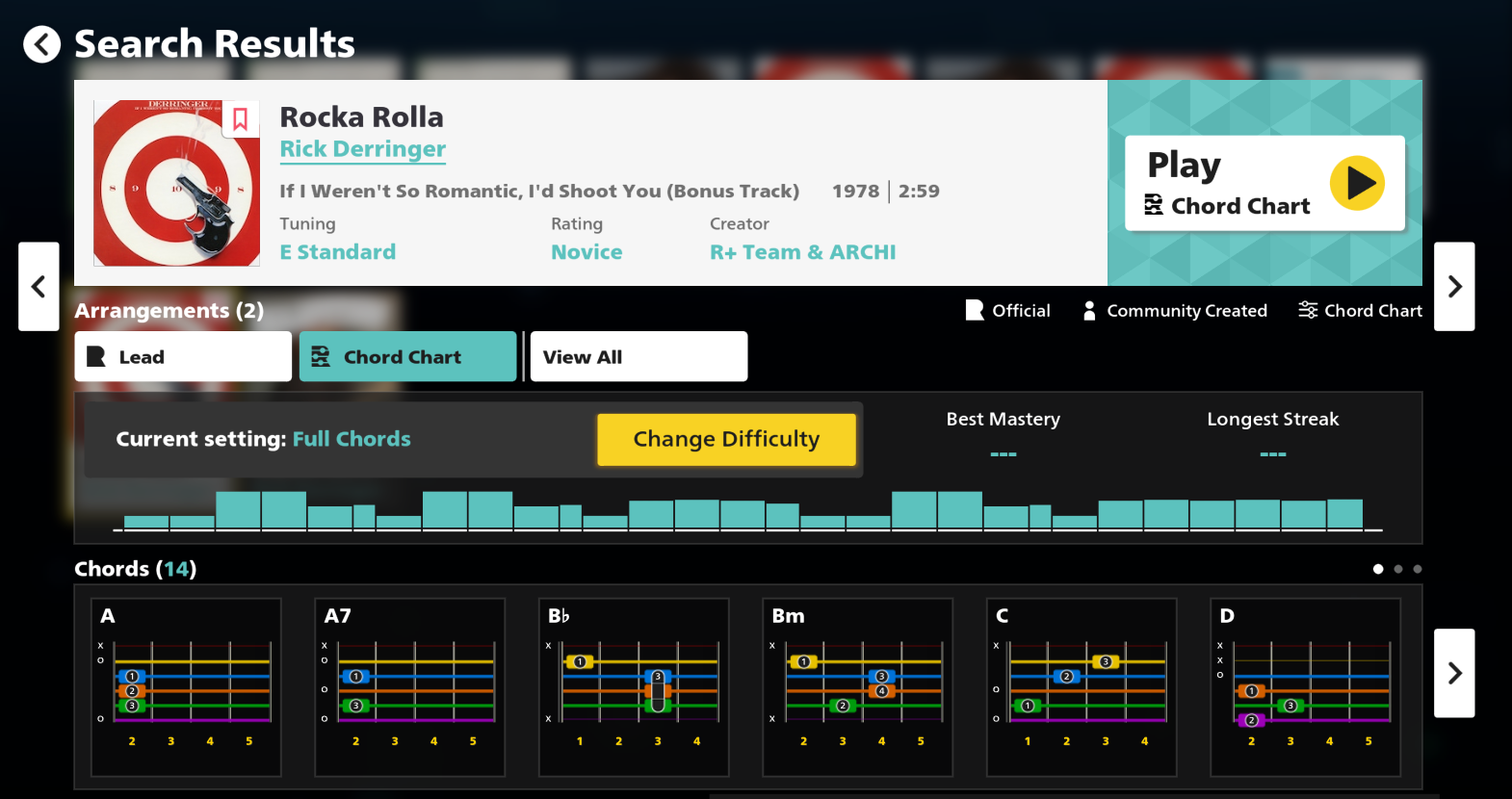Click the Arrangements (2) heading

click(x=169, y=311)
